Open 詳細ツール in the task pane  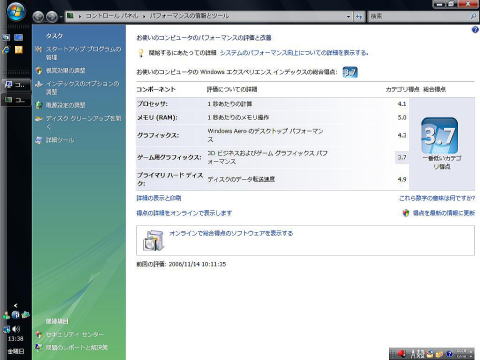click(60, 140)
